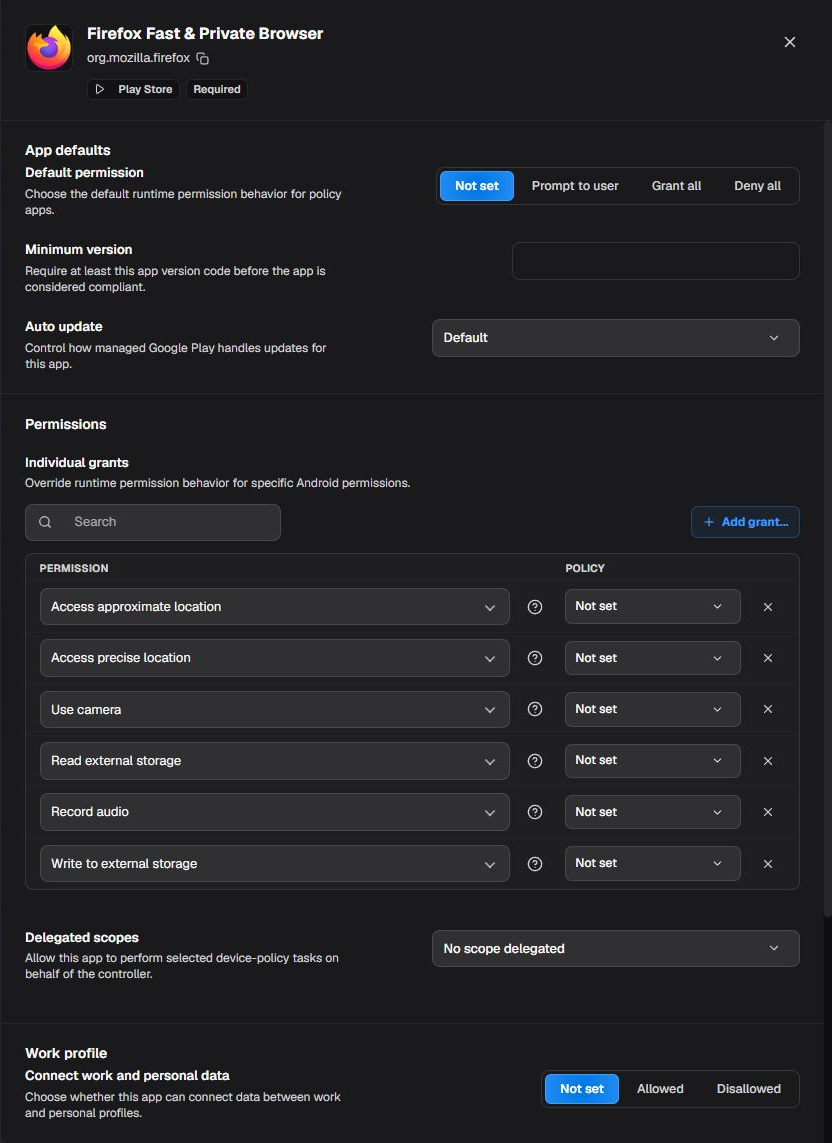This screenshot has height=1143, width=832.
Task: Show help for Use camera permission
Action: [x=534, y=709]
